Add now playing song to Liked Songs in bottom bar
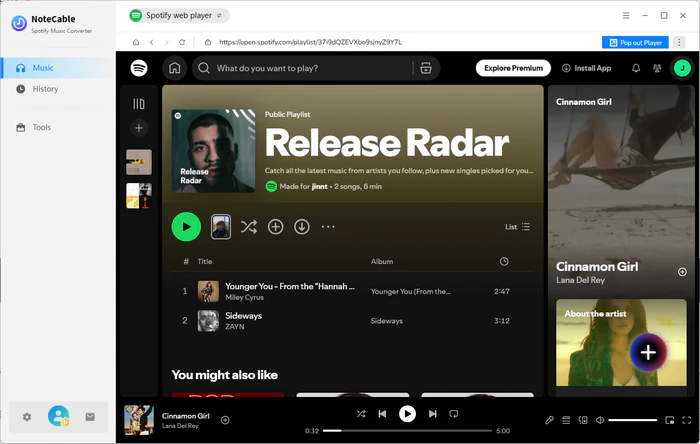This screenshot has height=444, width=700. (225, 420)
